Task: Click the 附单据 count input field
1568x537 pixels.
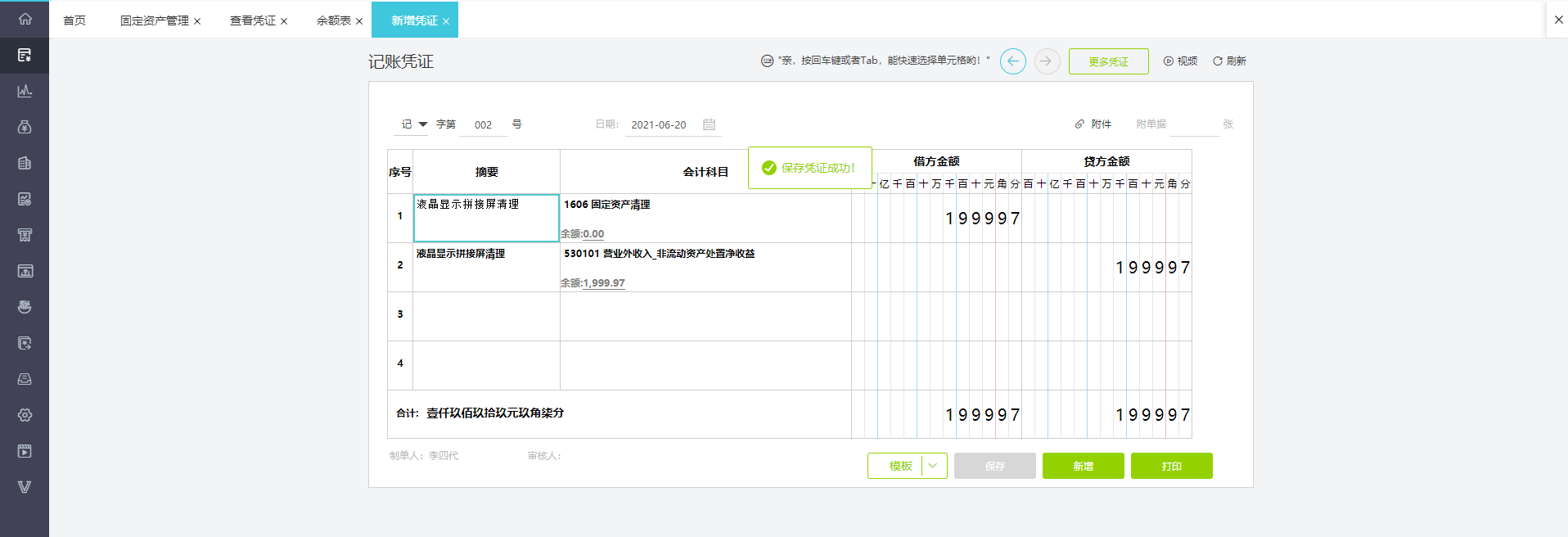Action: point(1193,124)
